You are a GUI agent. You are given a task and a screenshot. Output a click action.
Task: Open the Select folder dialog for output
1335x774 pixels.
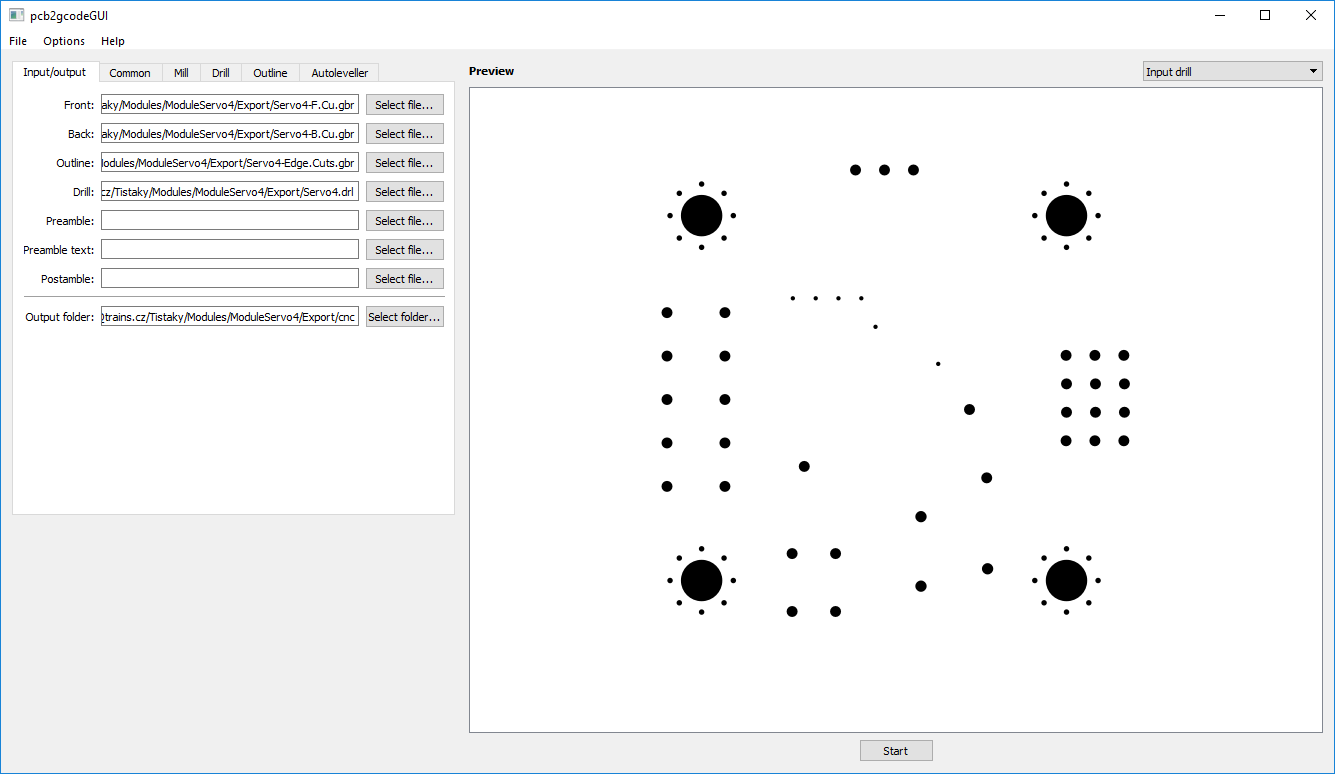404,316
